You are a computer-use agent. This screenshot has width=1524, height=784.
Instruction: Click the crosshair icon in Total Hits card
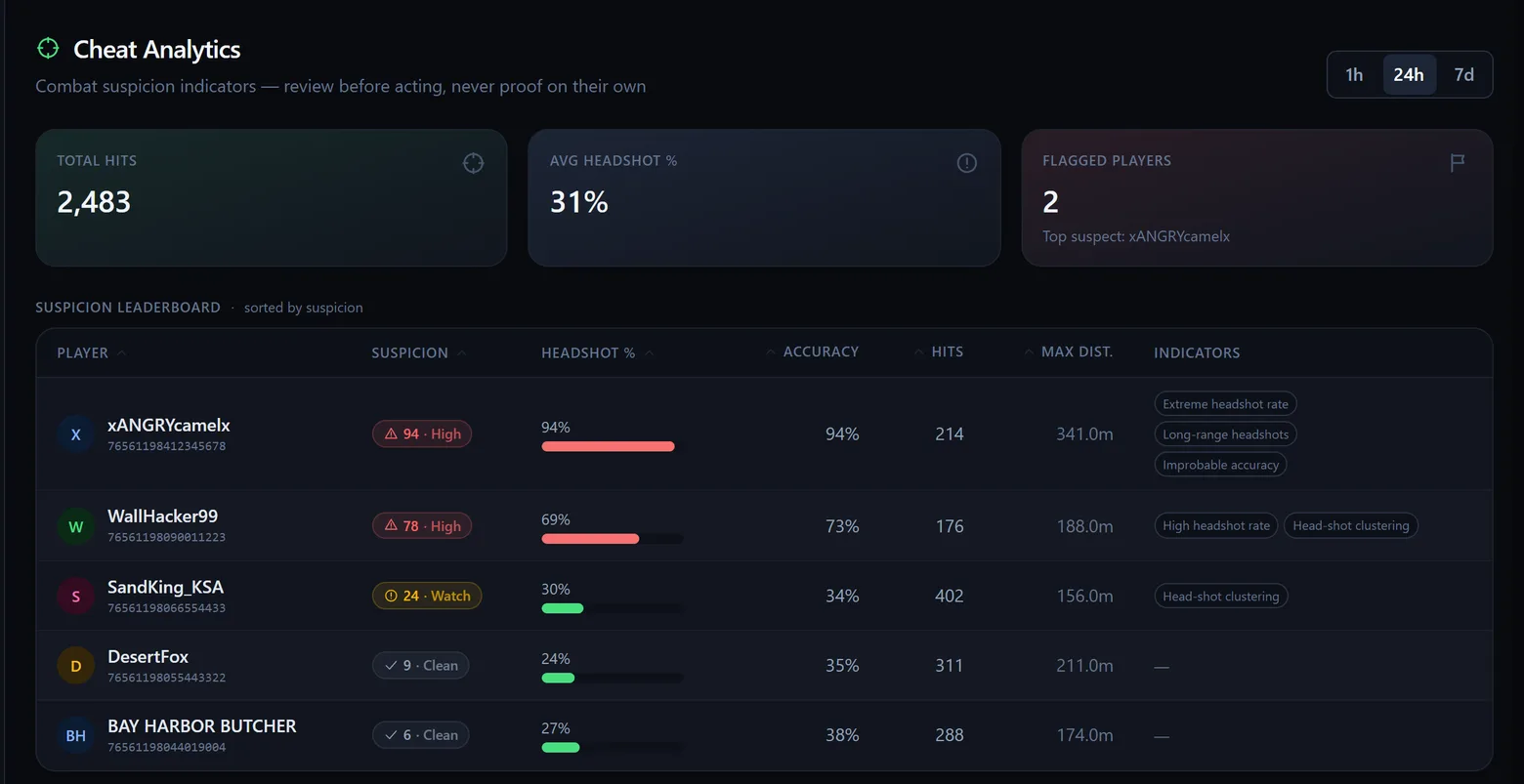[473, 163]
